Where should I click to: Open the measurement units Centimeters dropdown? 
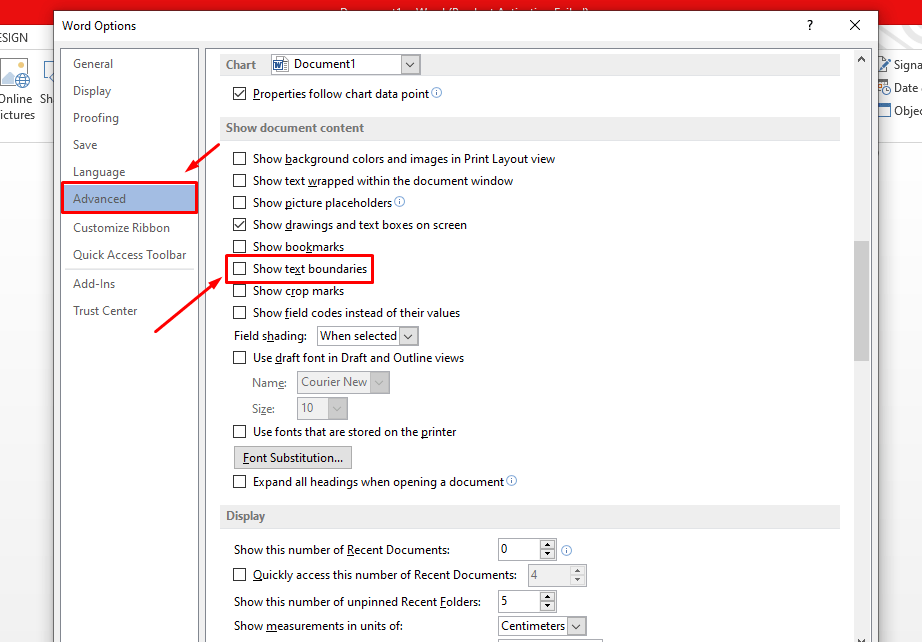(576, 626)
